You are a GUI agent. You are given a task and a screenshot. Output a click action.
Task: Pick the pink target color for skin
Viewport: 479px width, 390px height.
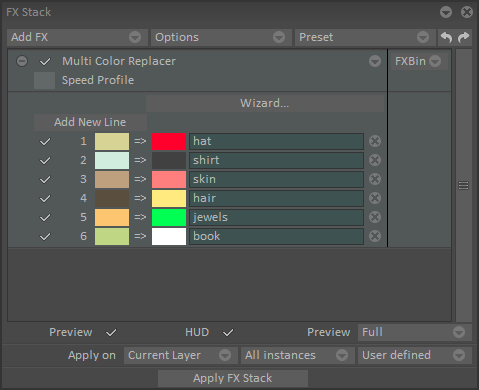169,179
